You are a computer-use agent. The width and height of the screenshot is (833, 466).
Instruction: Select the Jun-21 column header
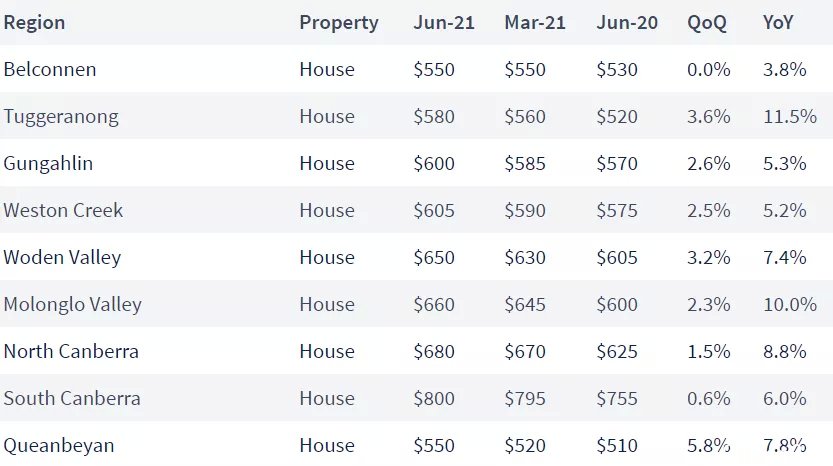click(444, 23)
